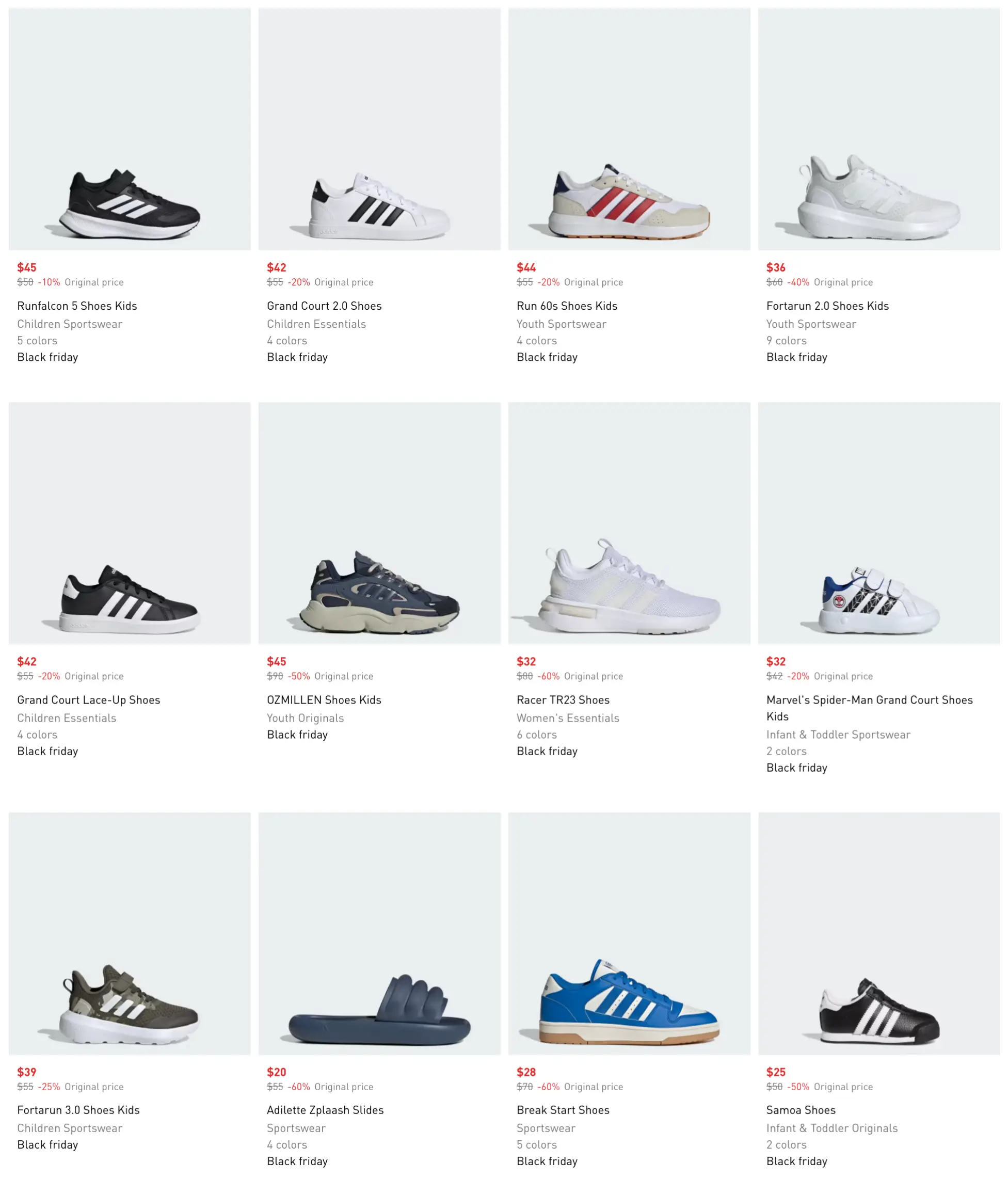Open the Grand Court 2.0 Shoes product image
This screenshot has width=1008, height=1178.
point(379,129)
